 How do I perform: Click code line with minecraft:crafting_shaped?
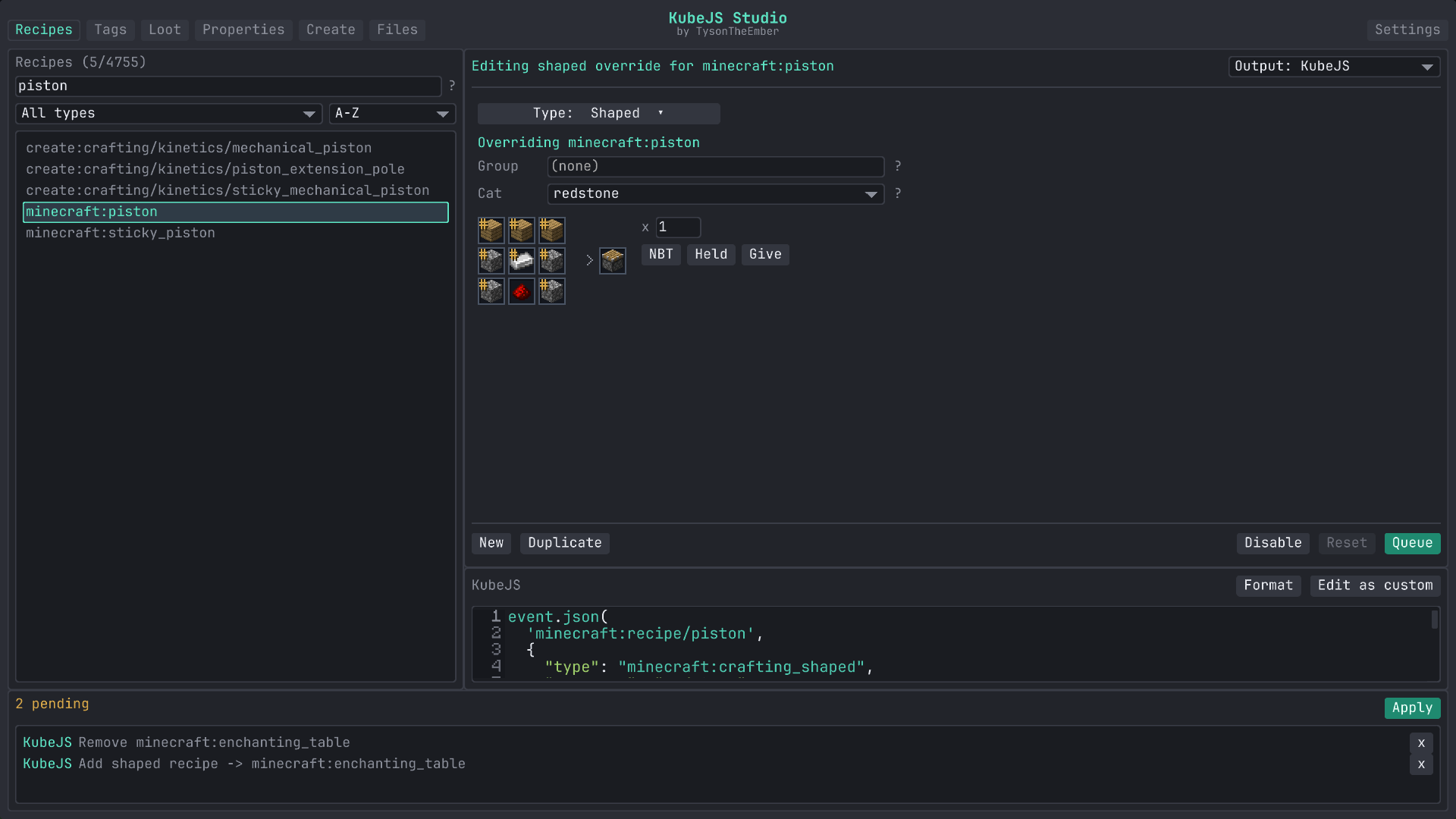click(x=709, y=667)
